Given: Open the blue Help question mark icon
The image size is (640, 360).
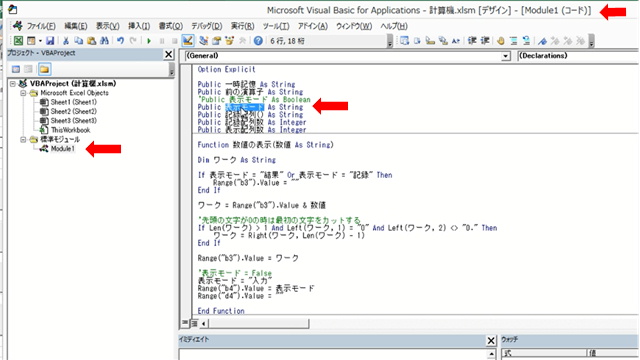Looking at the screenshot, I should (x=258, y=40).
